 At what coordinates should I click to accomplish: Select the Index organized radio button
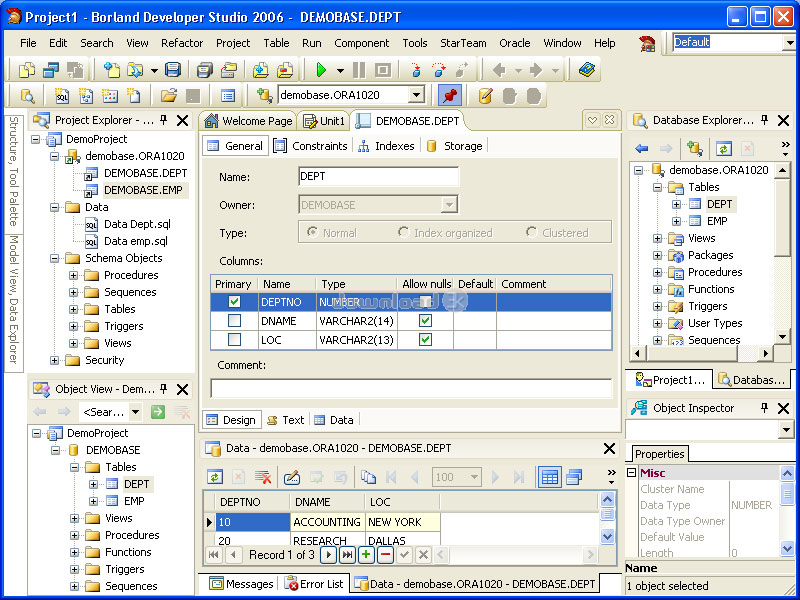tap(404, 232)
